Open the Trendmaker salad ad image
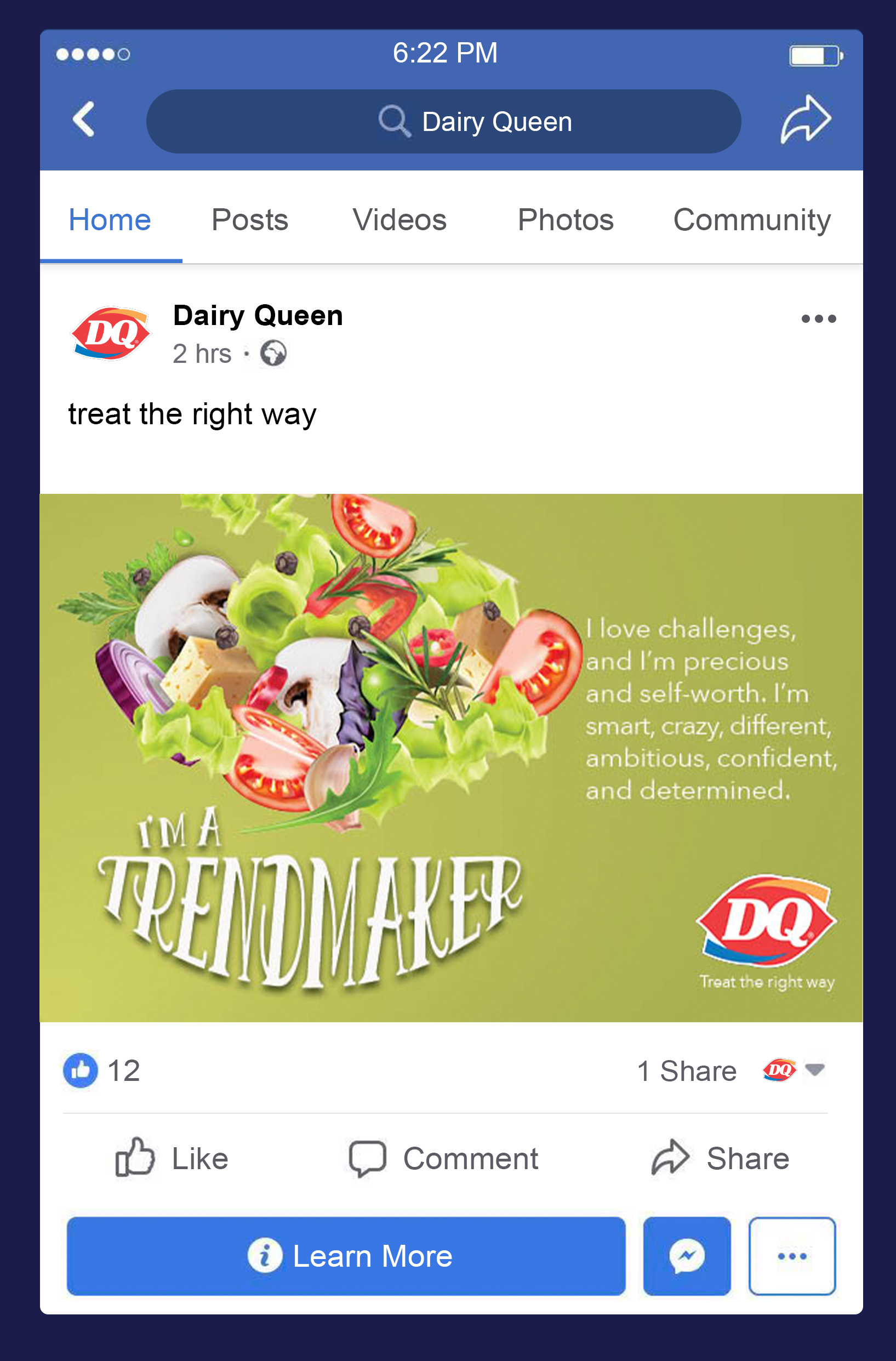This screenshot has height=1361, width=896. 450,758
